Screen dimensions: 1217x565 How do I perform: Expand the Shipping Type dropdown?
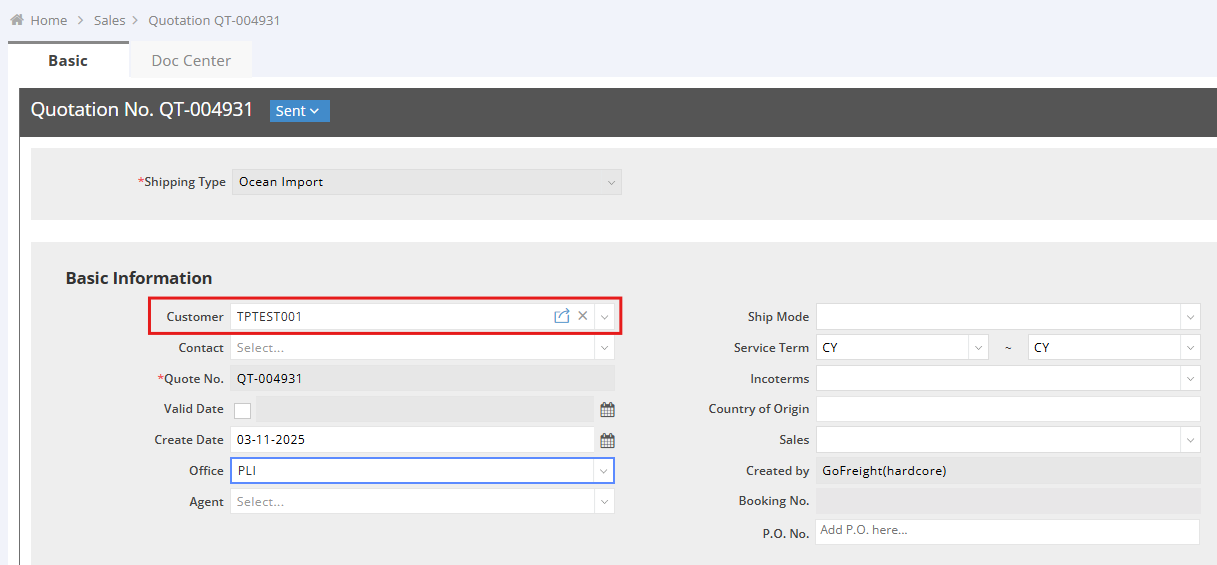tap(611, 182)
